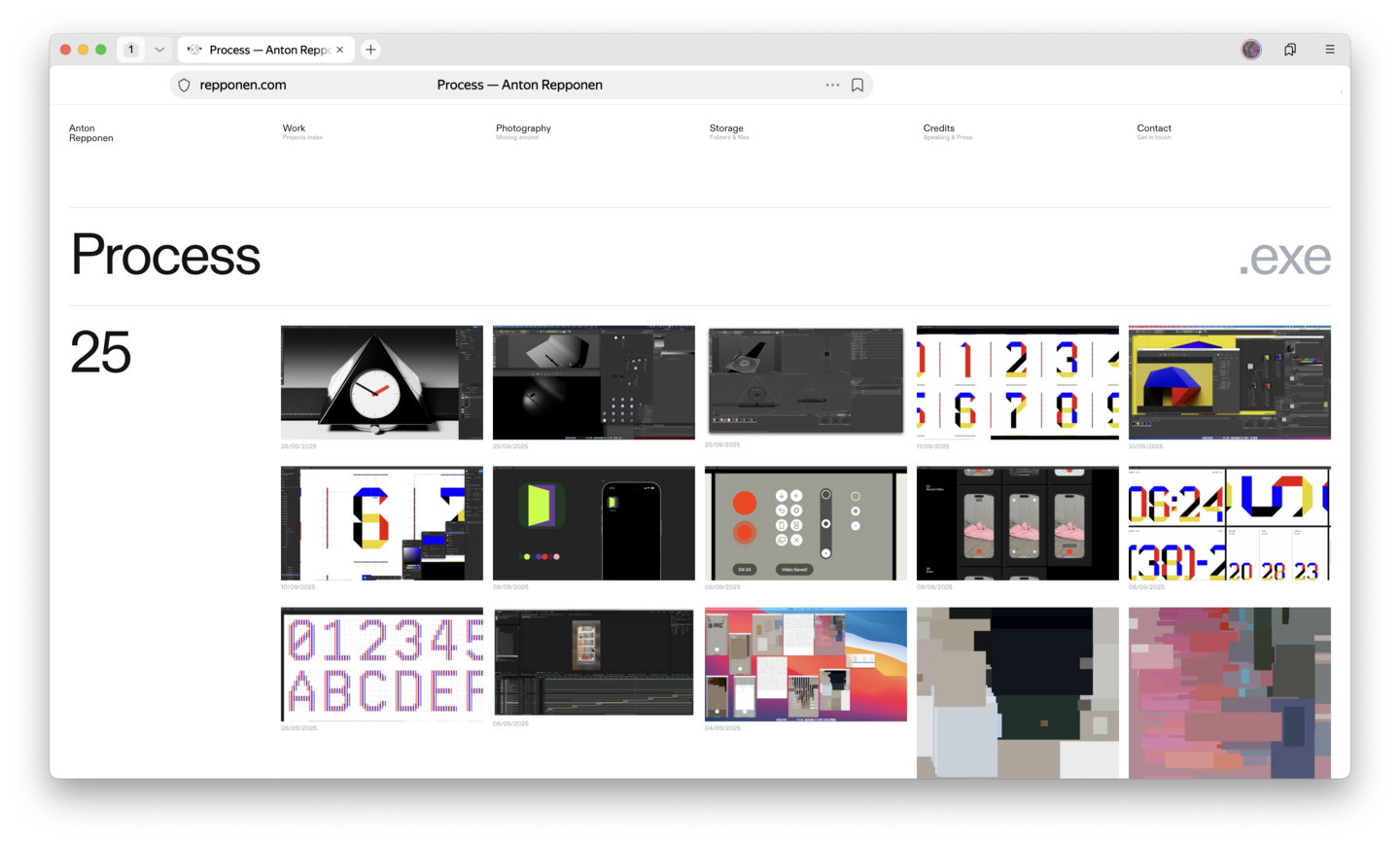Close the Process — Anton Repponen tab

[339, 50]
